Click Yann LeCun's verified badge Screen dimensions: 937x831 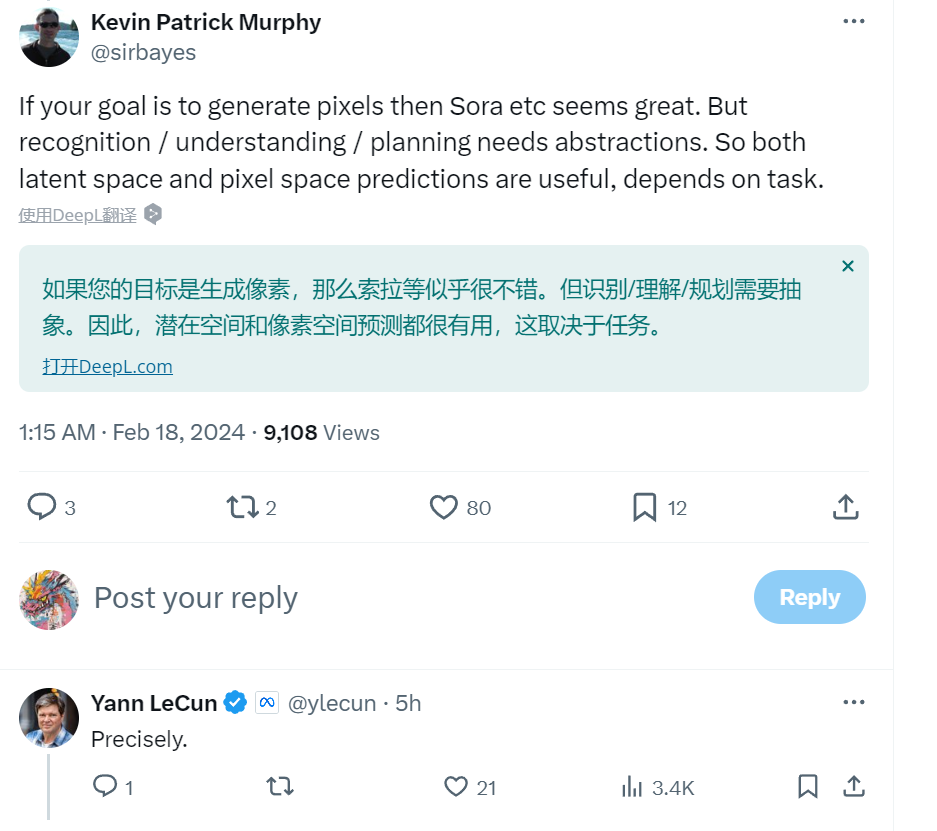(x=235, y=703)
